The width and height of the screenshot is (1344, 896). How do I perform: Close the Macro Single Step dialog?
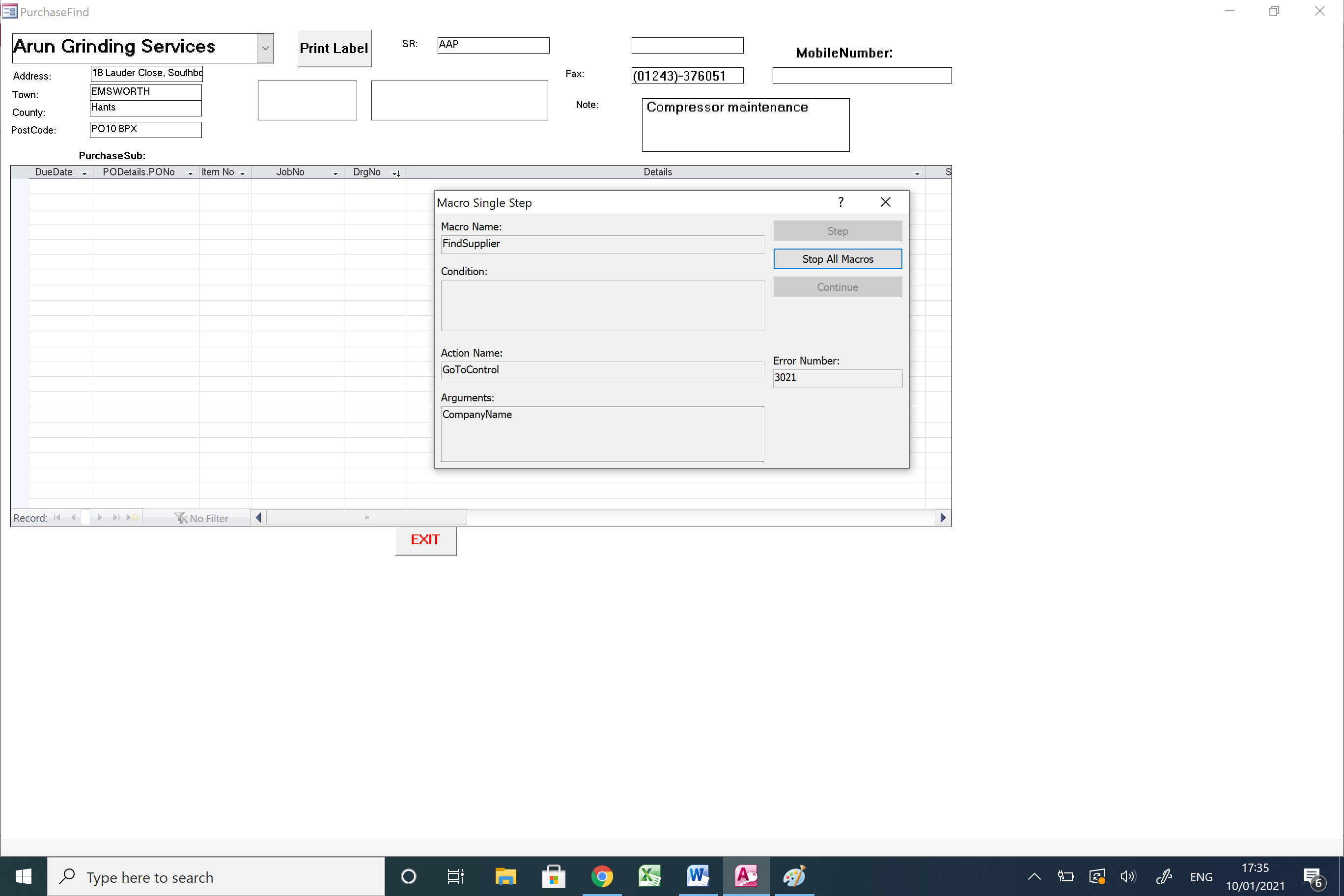click(885, 202)
